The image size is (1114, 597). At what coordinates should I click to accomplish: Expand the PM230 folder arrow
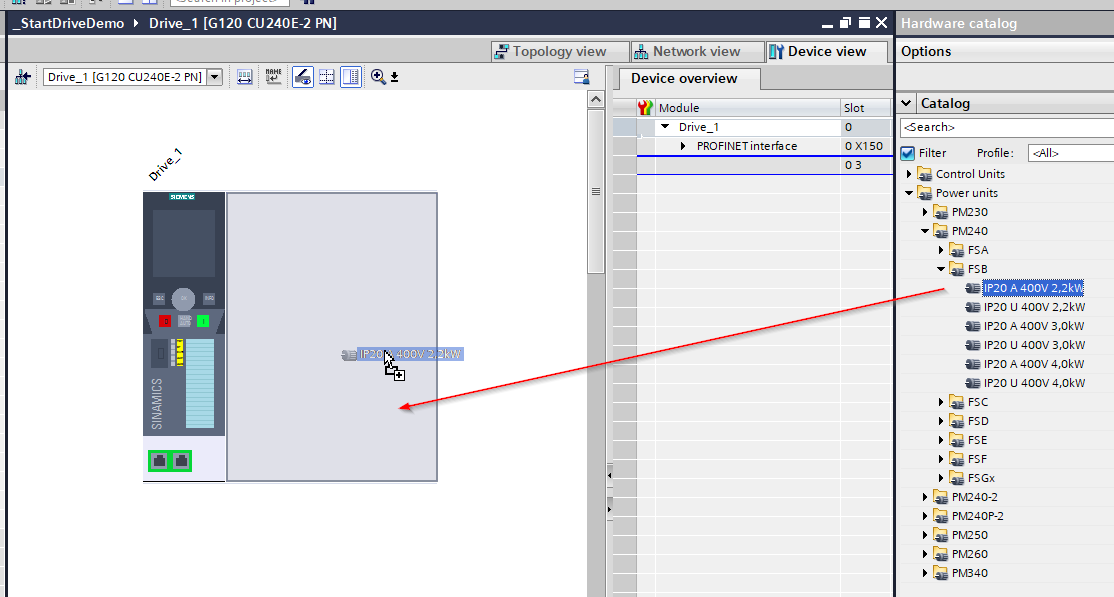pyautogui.click(x=925, y=212)
